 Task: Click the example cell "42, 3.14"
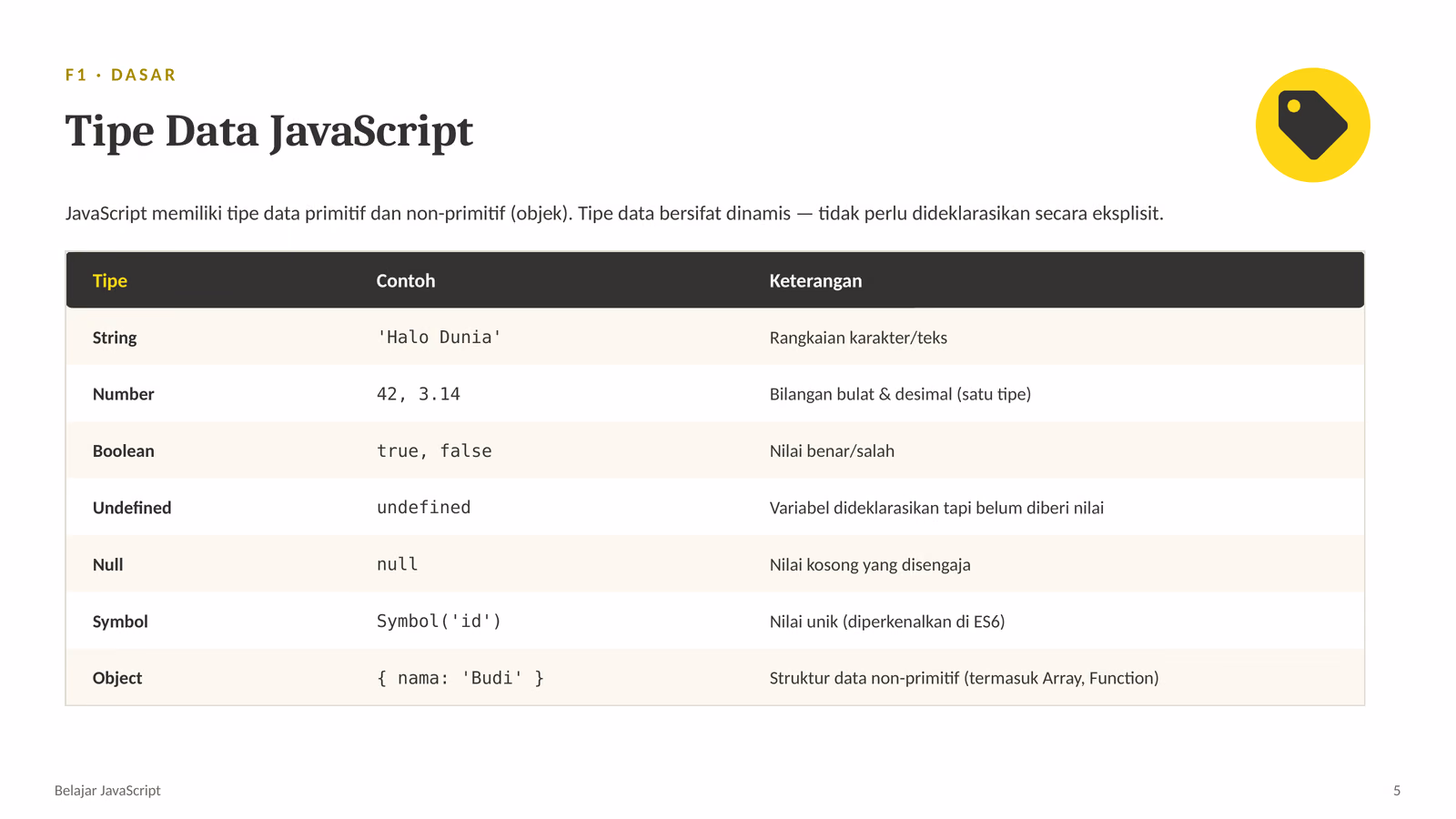point(419,394)
